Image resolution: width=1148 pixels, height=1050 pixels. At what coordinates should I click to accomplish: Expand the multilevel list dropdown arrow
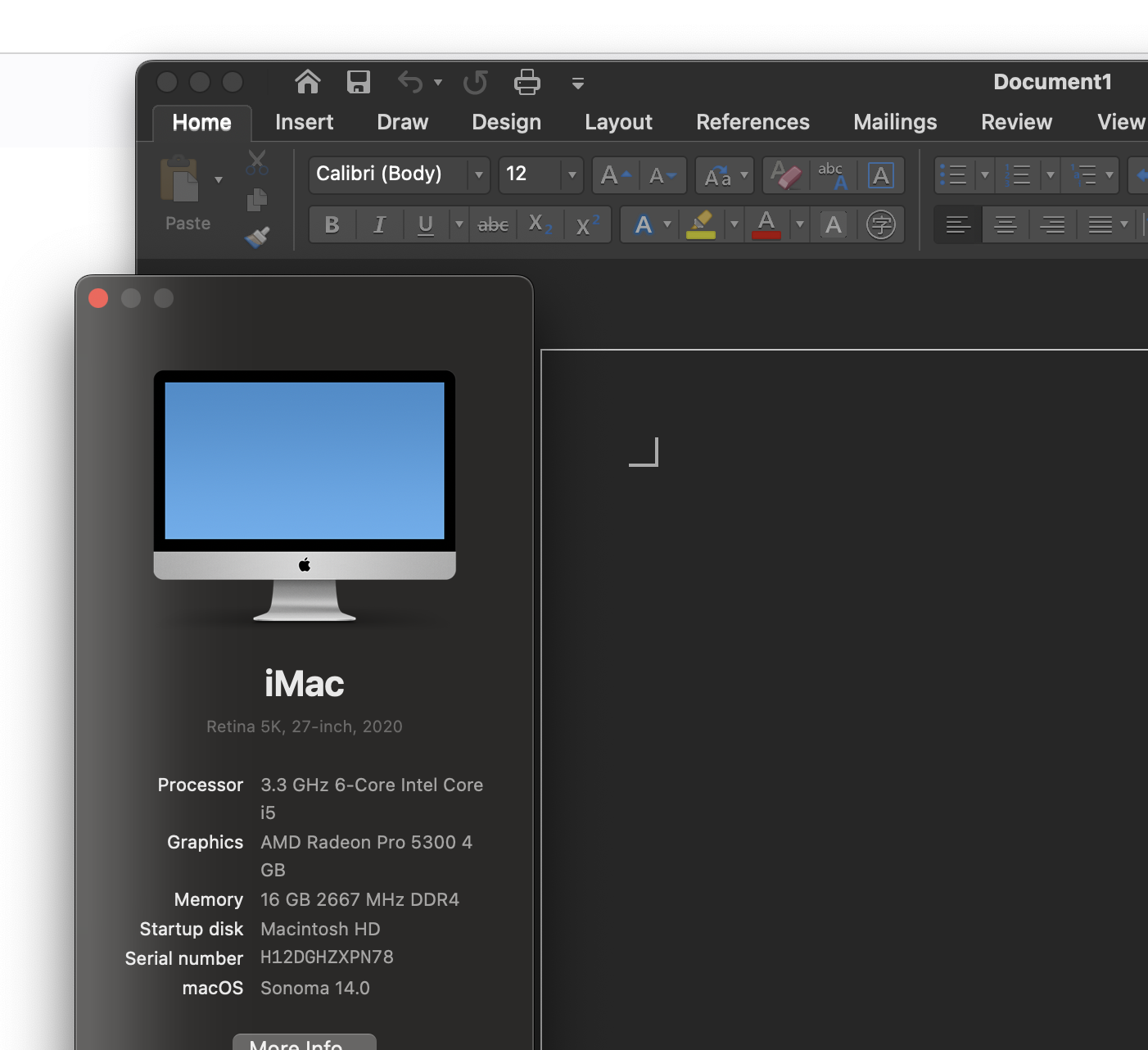(x=1110, y=175)
